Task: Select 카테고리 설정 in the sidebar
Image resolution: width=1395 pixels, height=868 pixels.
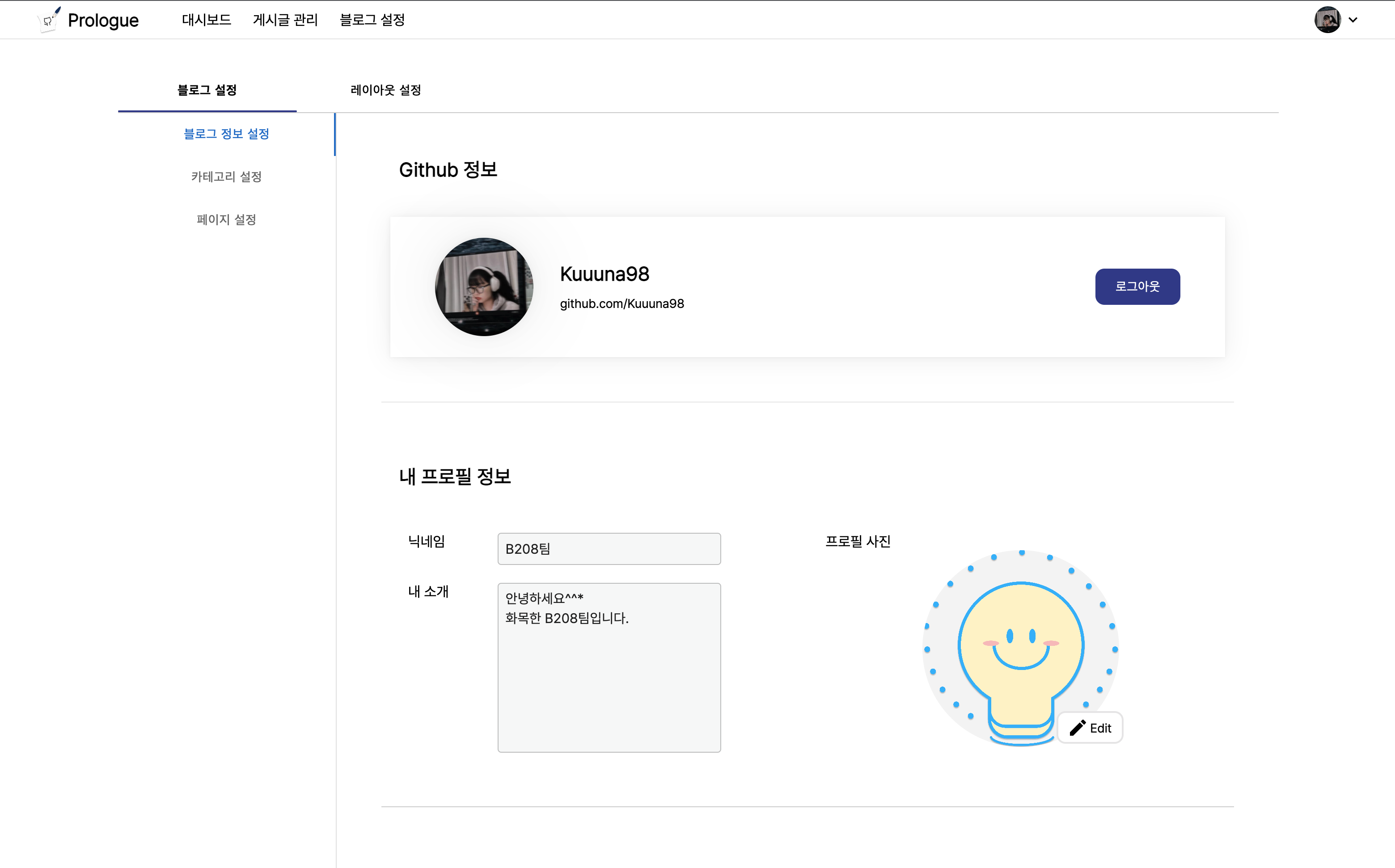Action: coord(226,177)
